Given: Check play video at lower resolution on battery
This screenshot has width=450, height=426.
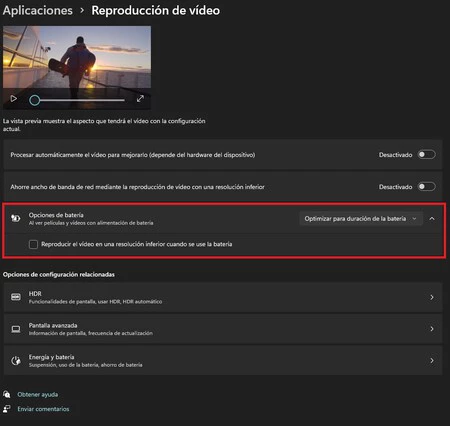Looking at the screenshot, I should [x=33, y=244].
